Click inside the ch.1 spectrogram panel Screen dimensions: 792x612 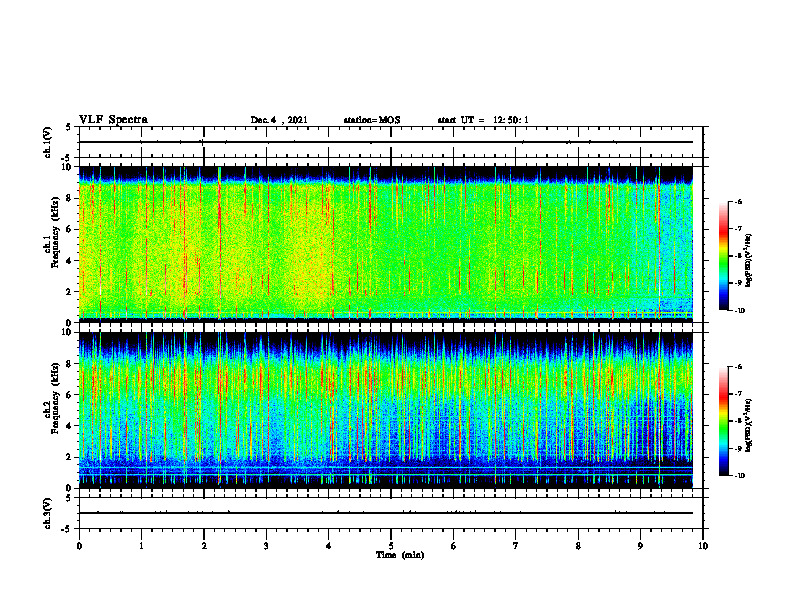pos(386,244)
